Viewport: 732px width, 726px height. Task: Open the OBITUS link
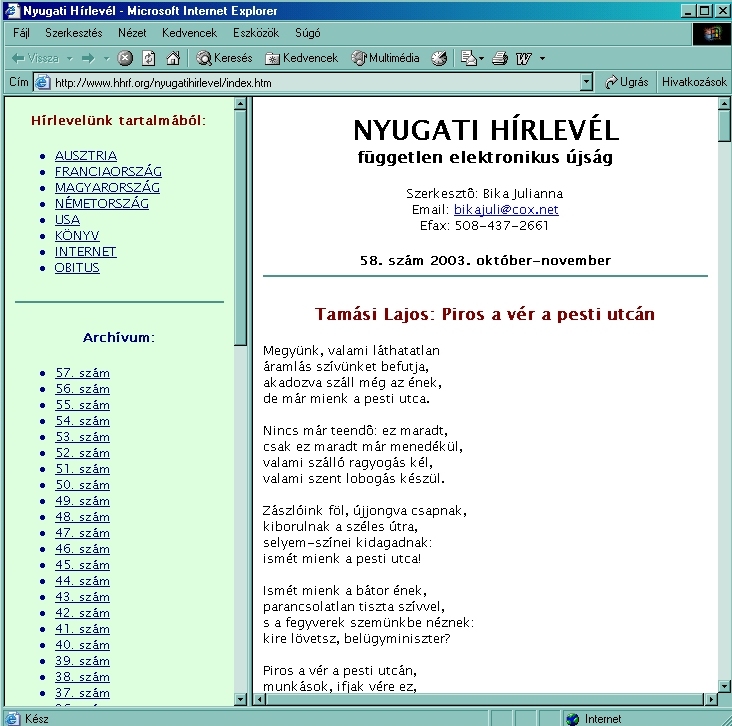77,268
